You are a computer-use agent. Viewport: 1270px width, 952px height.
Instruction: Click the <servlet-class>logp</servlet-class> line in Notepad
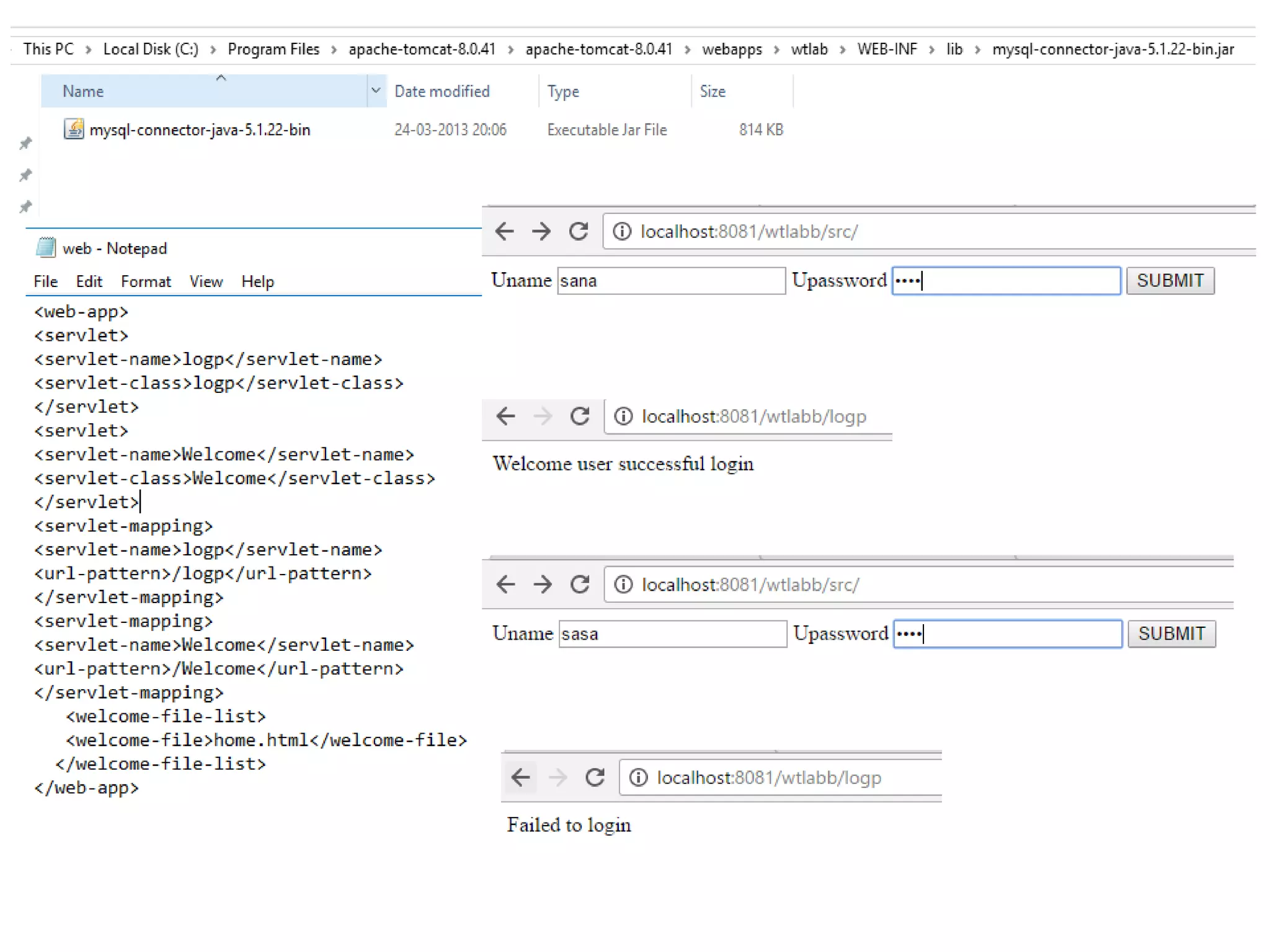coord(219,383)
